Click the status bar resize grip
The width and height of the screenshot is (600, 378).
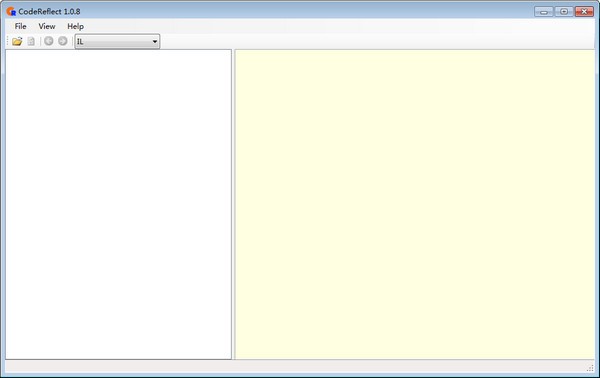point(590,368)
